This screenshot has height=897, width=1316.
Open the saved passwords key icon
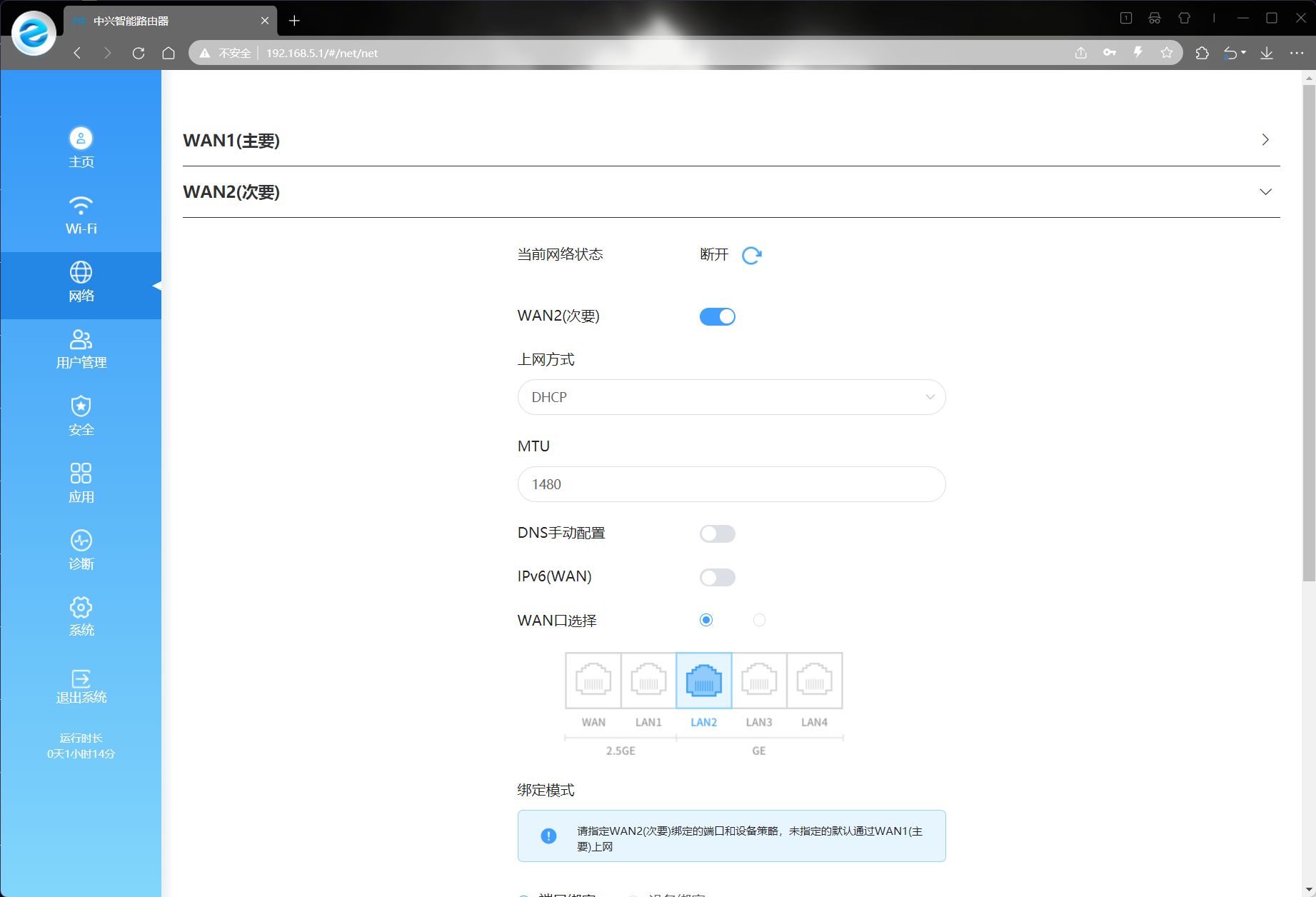(x=1110, y=53)
